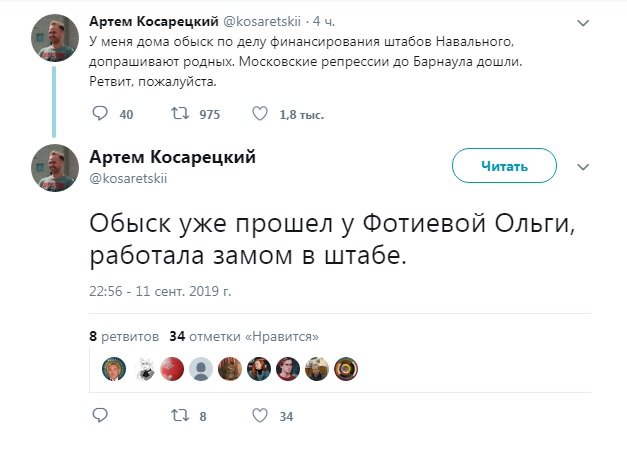Open the tweet timestamp 22:56 - 11 сент. 2019 г.
Screen dimensions: 627x454
[x=160, y=291]
